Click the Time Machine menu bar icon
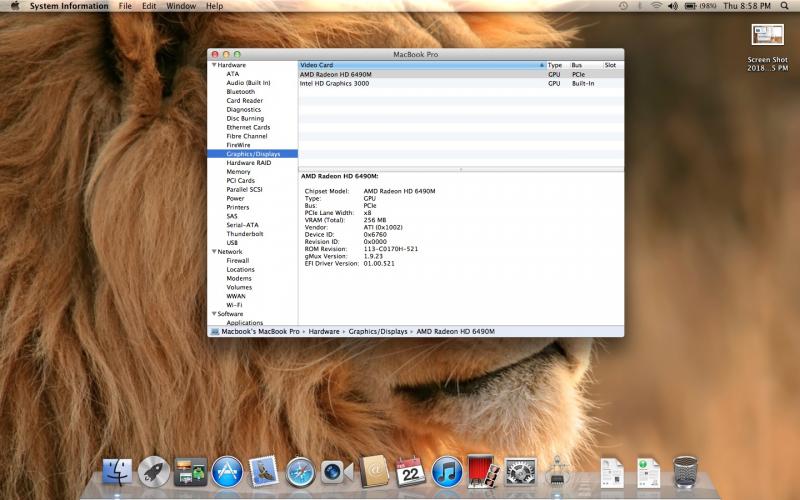Screen dimensions: 800x500 (623, 6)
